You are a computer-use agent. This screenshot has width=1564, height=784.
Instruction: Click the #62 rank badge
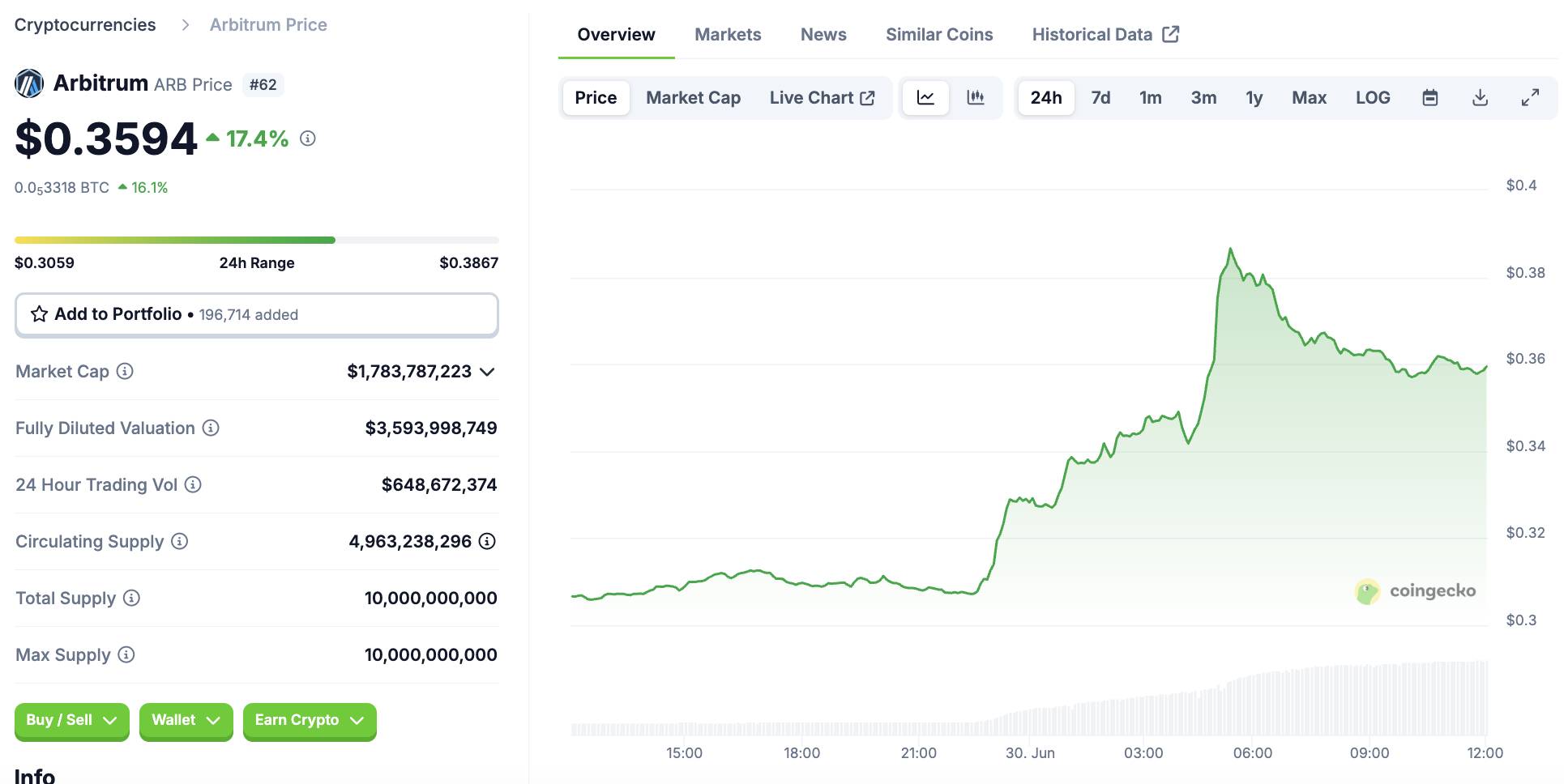coord(263,84)
